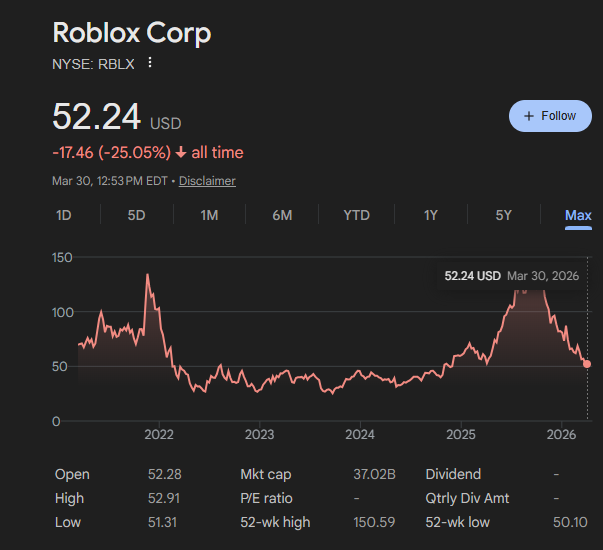Show year-to-date YTD chart

[356, 215]
